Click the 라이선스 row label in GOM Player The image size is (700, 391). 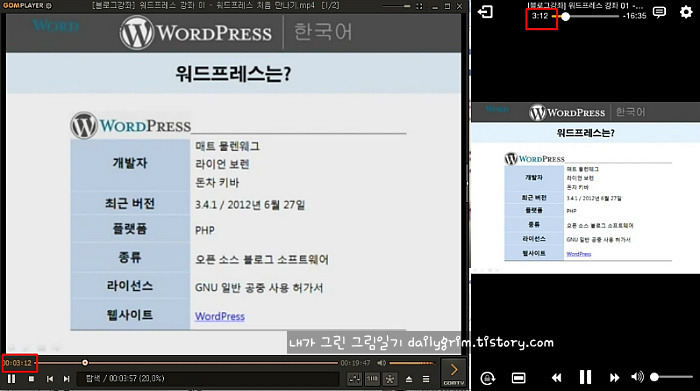pos(130,286)
